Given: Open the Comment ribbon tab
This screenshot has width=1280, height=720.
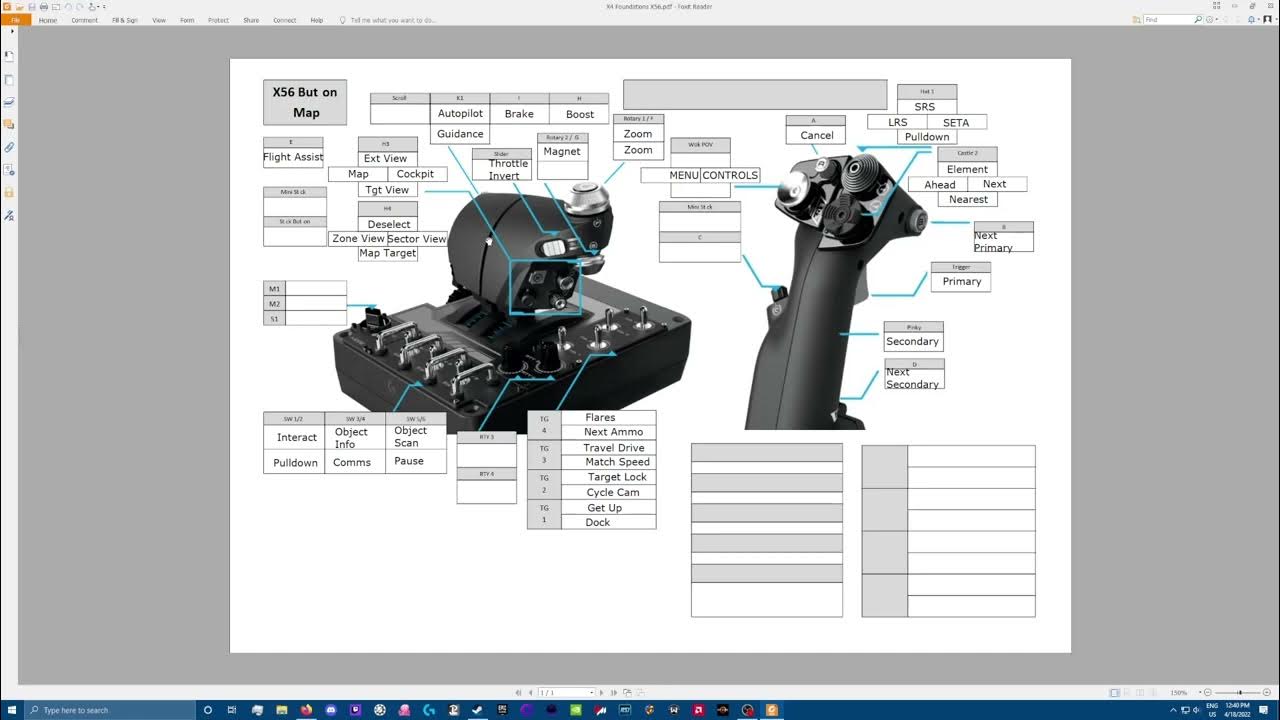Looking at the screenshot, I should (84, 20).
